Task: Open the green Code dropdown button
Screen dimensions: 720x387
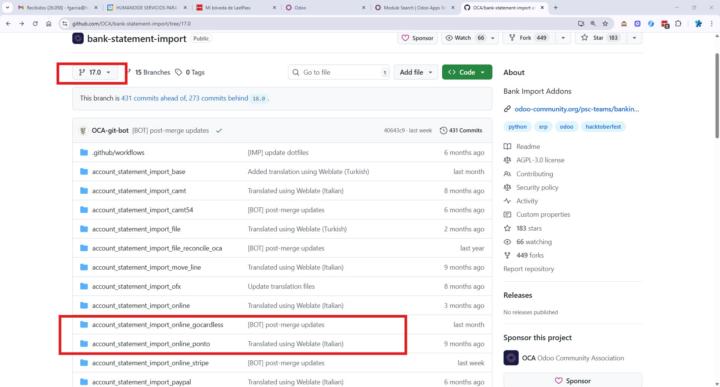Action: tap(467, 73)
